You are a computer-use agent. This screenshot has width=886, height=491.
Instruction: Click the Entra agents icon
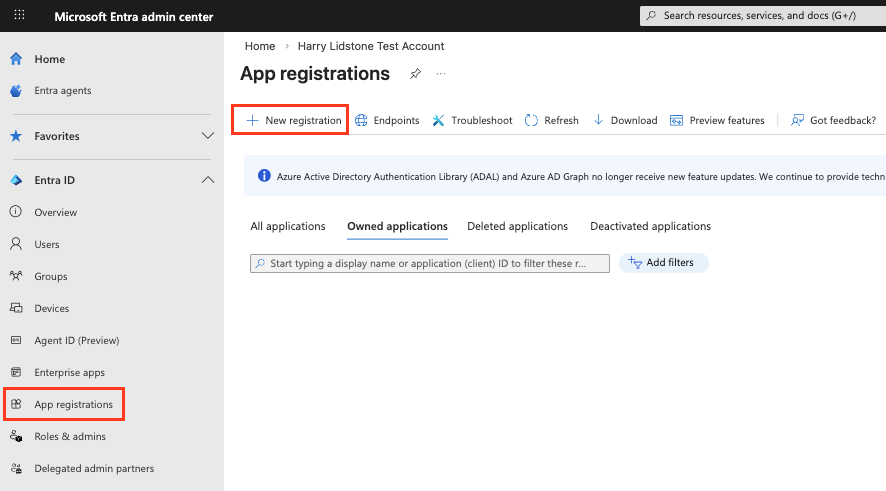tap(16, 90)
